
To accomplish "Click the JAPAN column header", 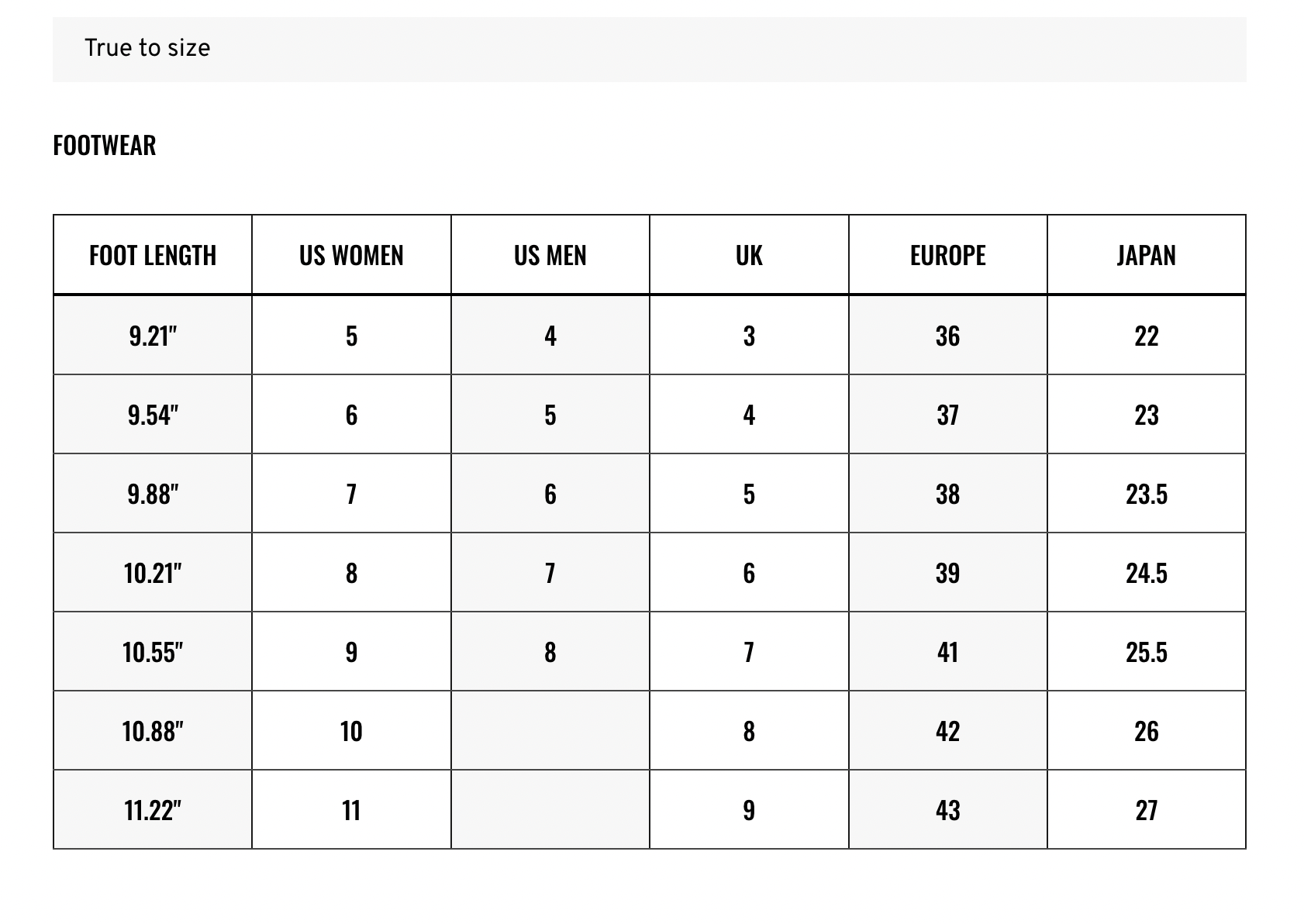I will click(x=1147, y=255).
